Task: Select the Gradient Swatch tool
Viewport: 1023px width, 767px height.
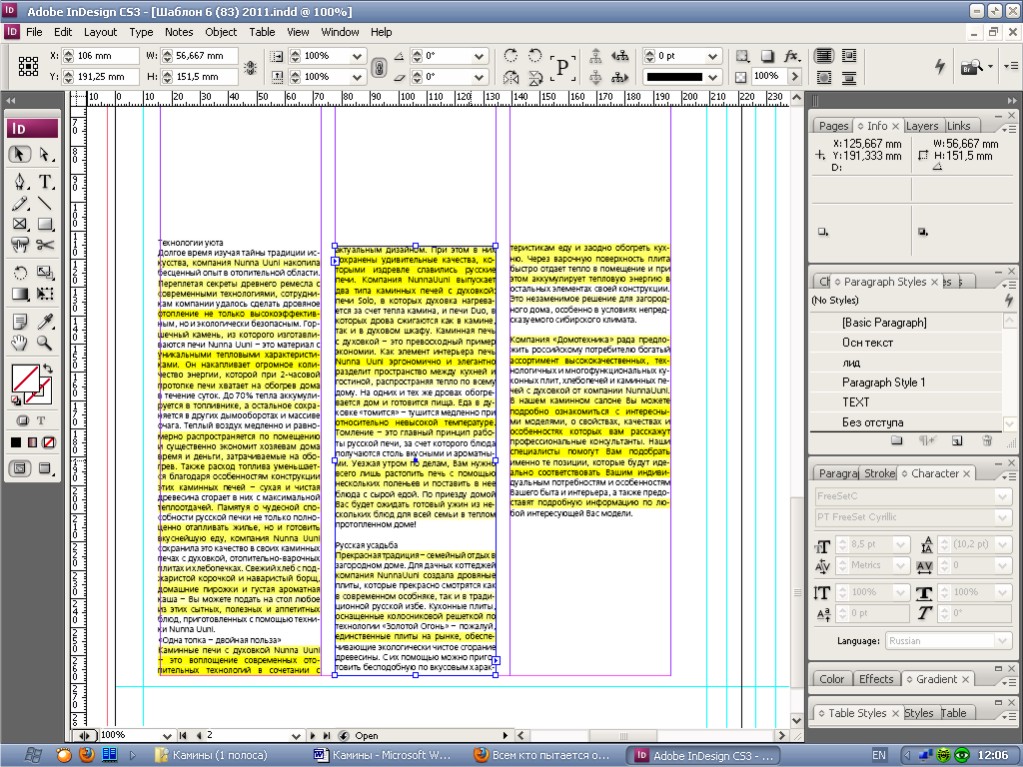Action: [20, 293]
